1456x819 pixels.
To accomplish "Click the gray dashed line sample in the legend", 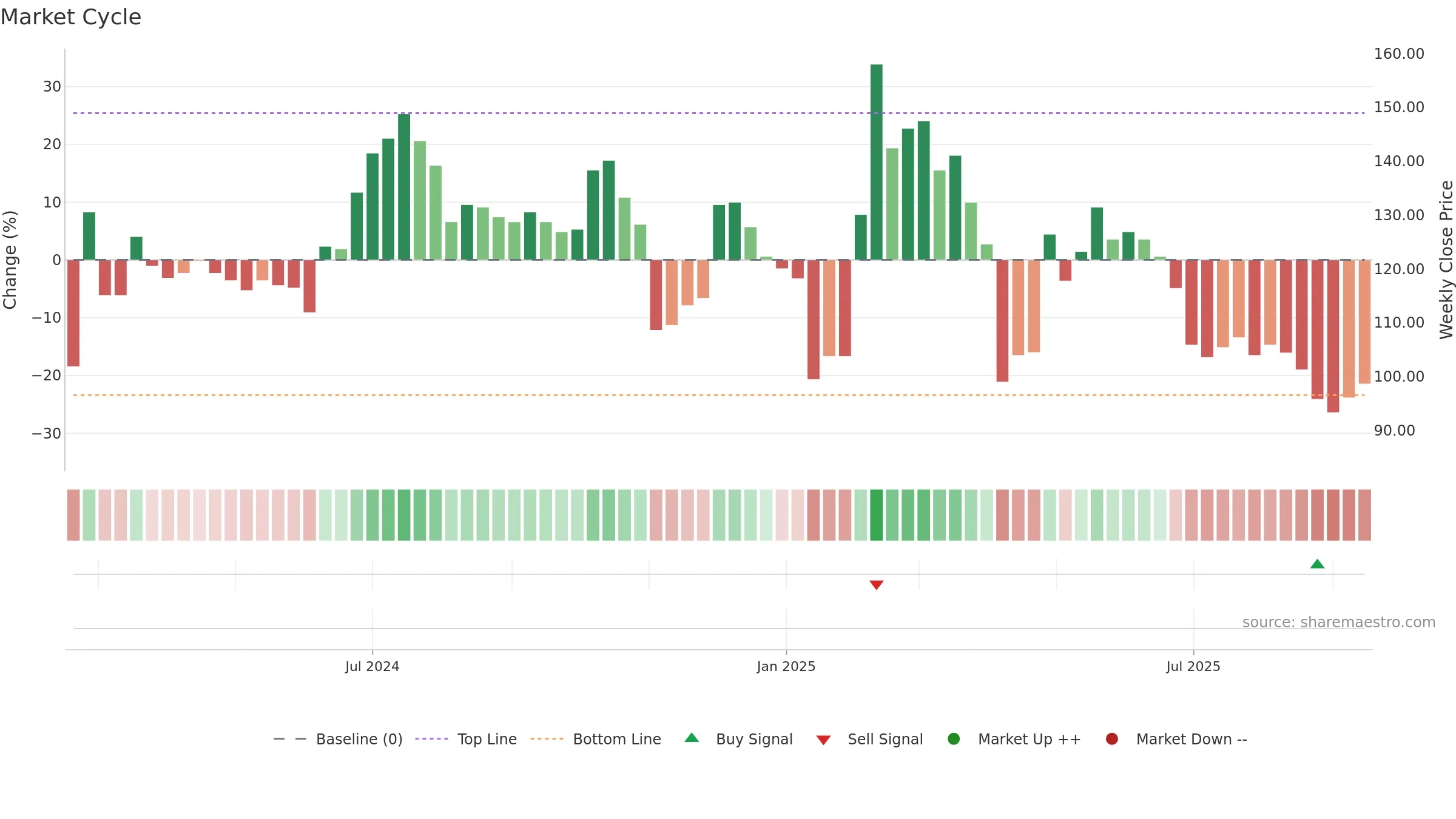I will tap(290, 739).
